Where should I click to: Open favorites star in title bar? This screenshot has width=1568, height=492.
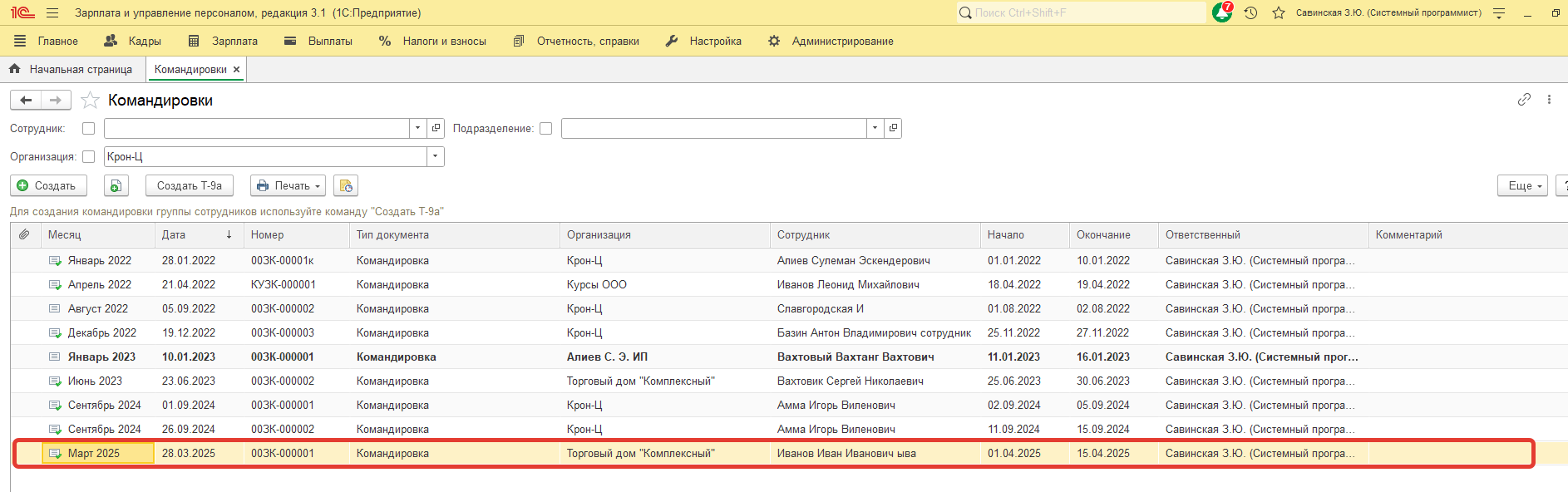pyautogui.click(x=1279, y=12)
